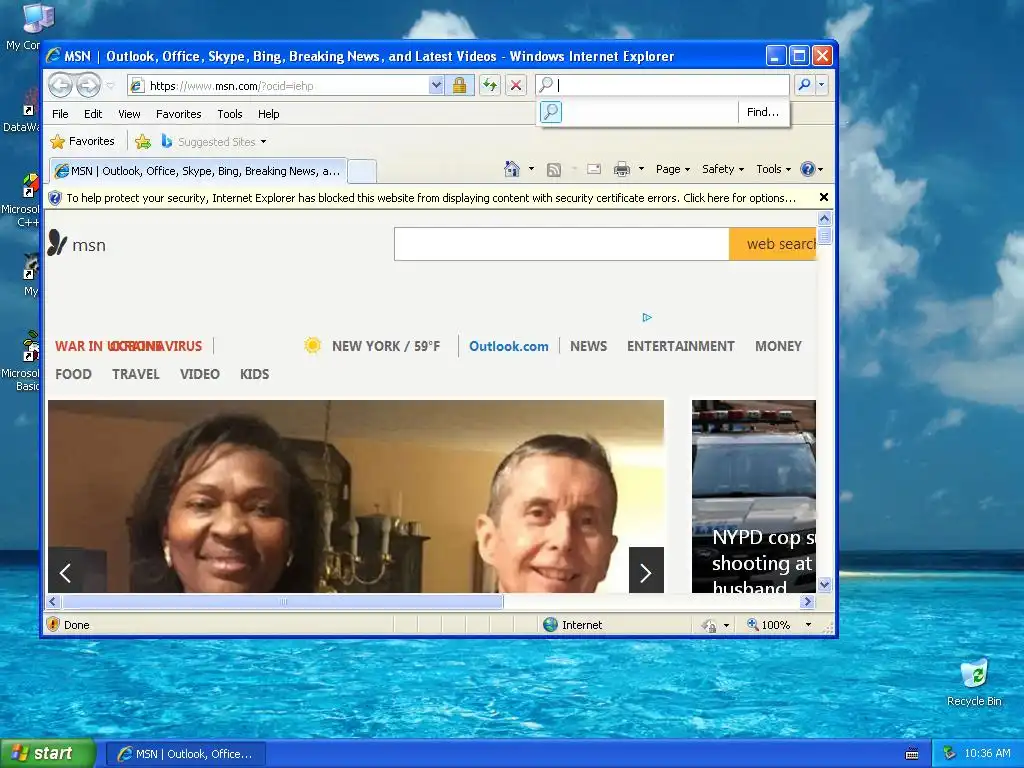This screenshot has height=768, width=1024.
Task: Click the security information bar message
Action: pos(431,198)
